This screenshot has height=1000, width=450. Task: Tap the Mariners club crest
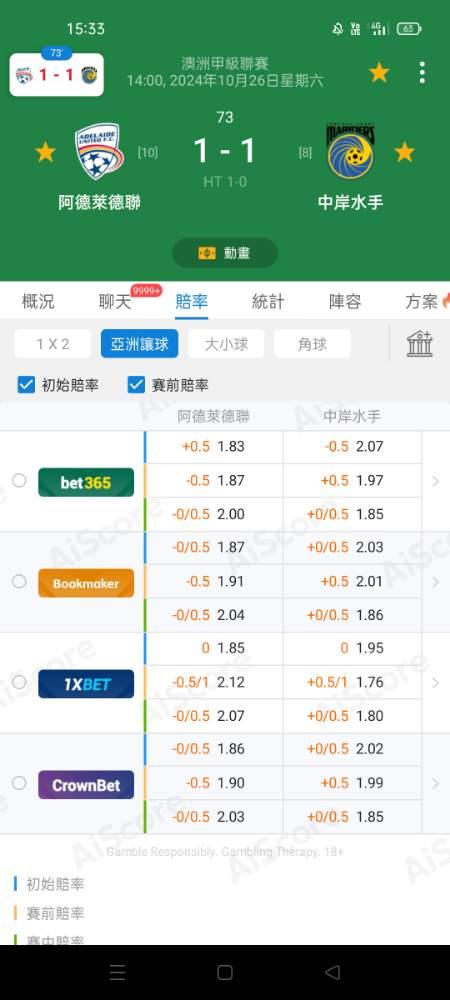click(x=351, y=151)
